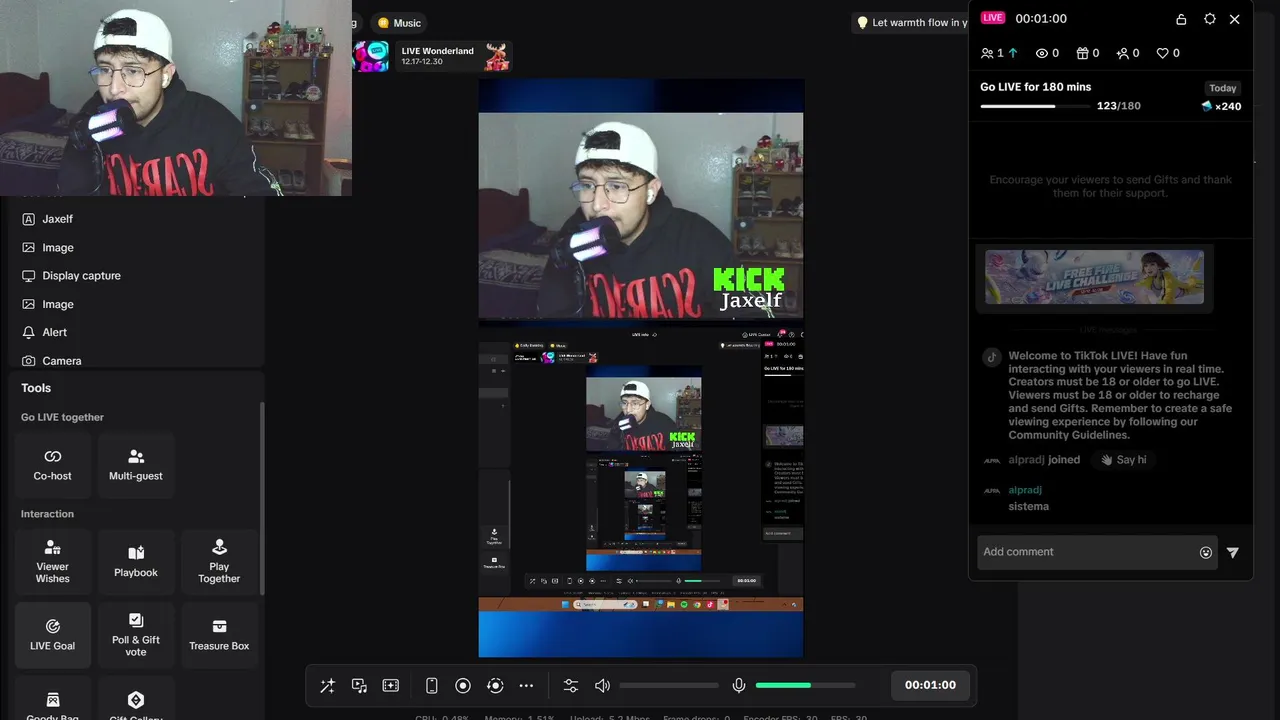Click the Let warmth flow tip banner
Image resolution: width=1280 pixels, height=720 pixels.
click(x=912, y=23)
